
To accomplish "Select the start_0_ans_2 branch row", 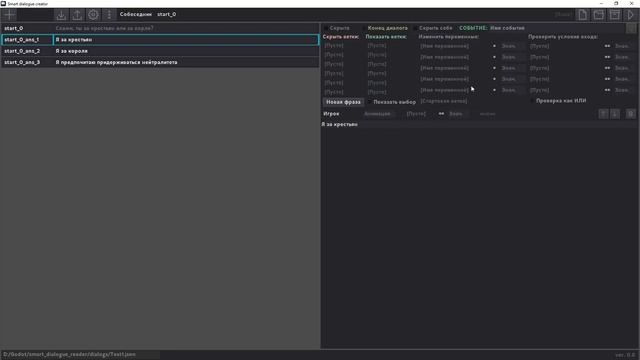I will (x=160, y=51).
